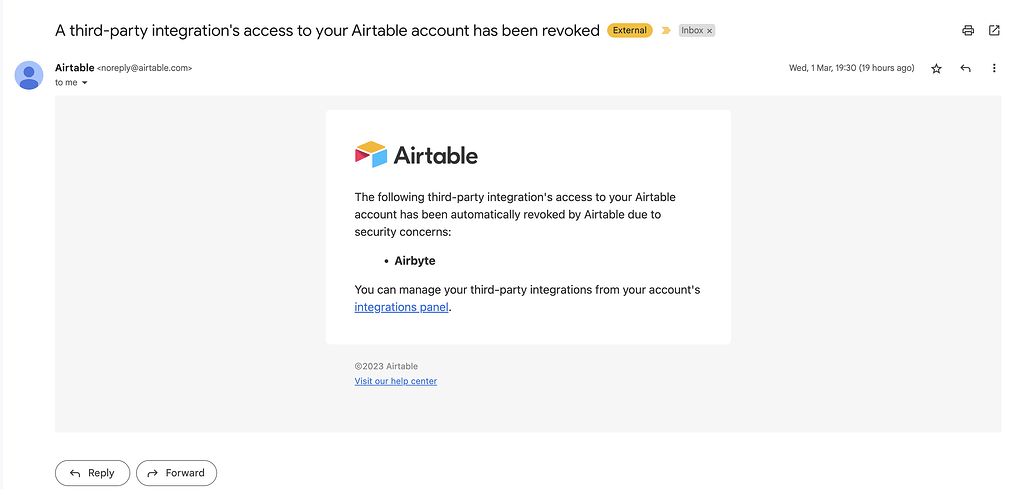This screenshot has width=1024, height=489.
Task: Open the integrations panel link
Action: [401, 308]
